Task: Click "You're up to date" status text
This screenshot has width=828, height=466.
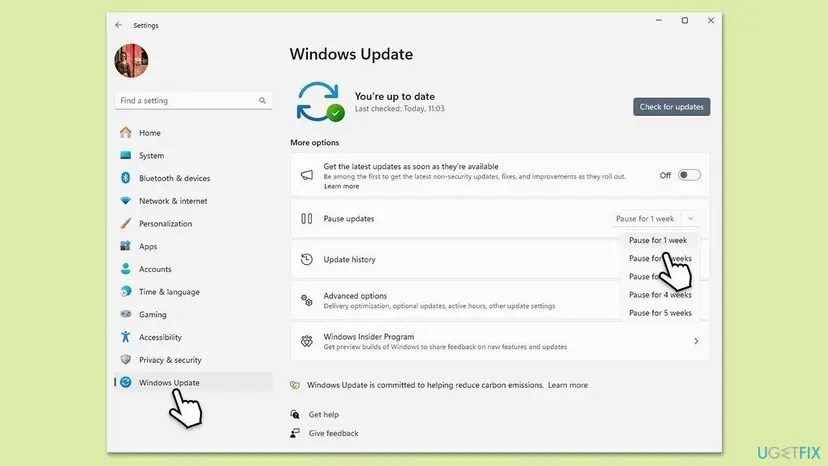Action: (394, 96)
